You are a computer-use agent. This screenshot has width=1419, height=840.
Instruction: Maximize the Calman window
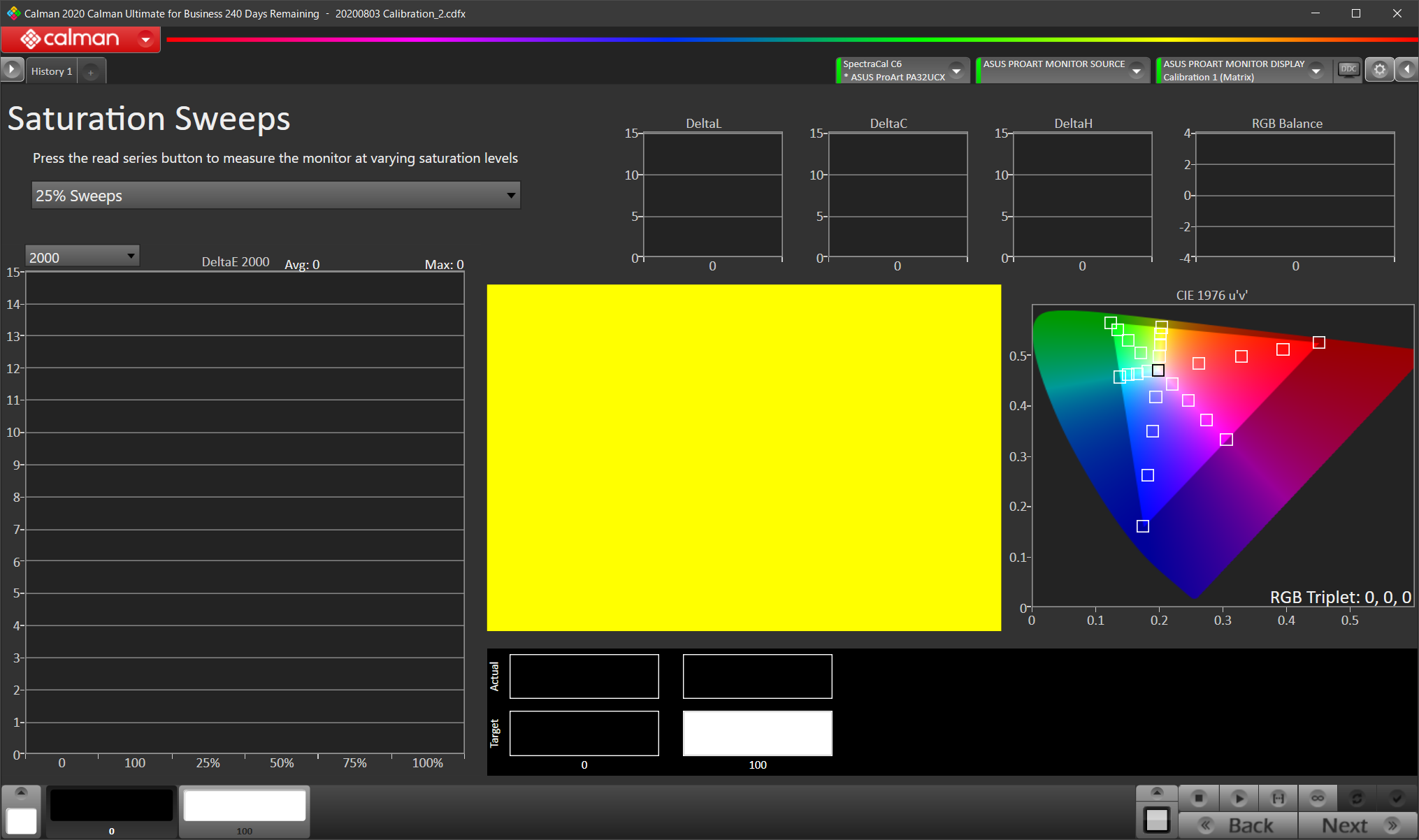pyautogui.click(x=1356, y=13)
